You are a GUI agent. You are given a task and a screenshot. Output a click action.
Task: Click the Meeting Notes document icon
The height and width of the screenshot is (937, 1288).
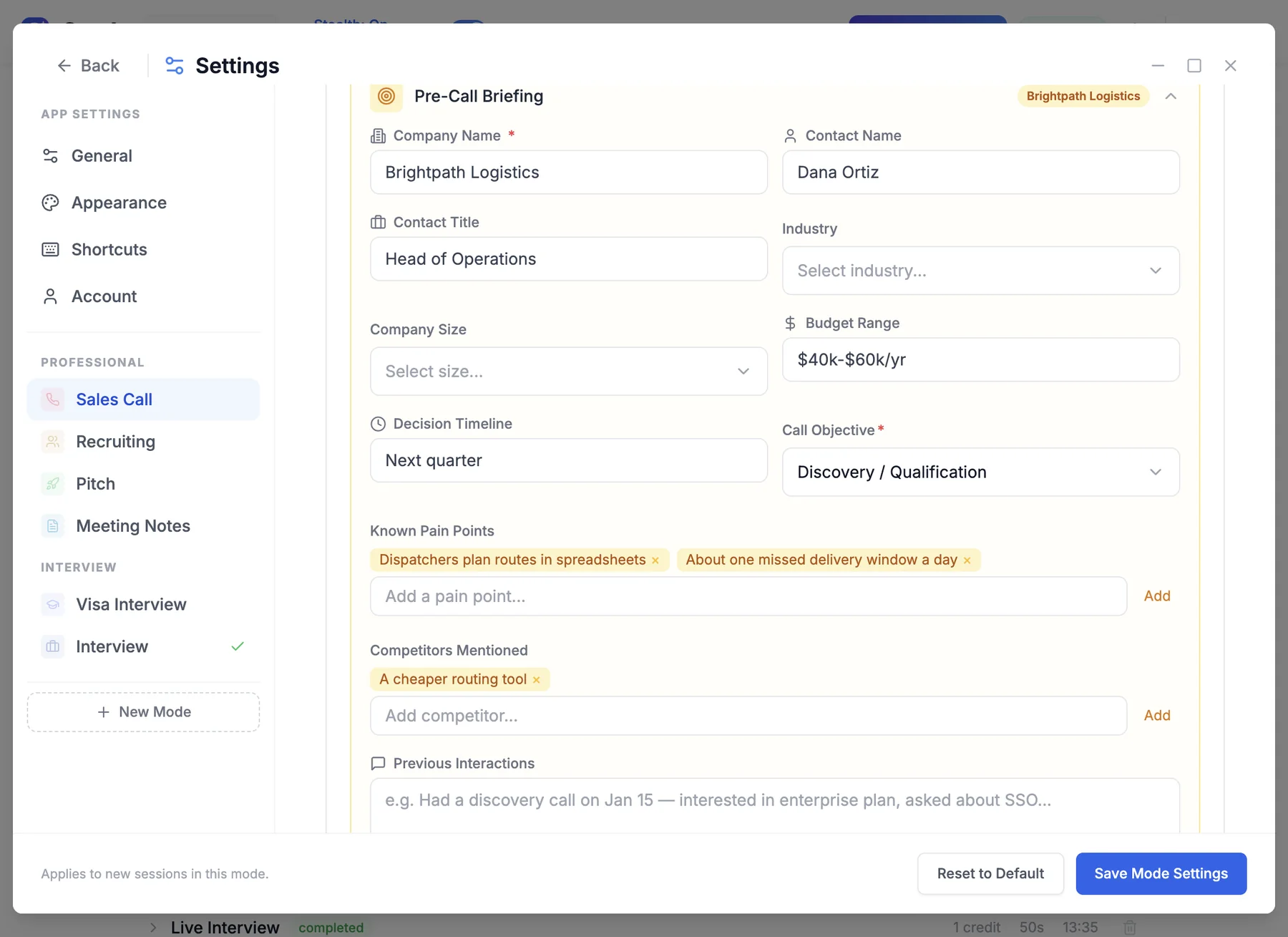[x=53, y=526]
